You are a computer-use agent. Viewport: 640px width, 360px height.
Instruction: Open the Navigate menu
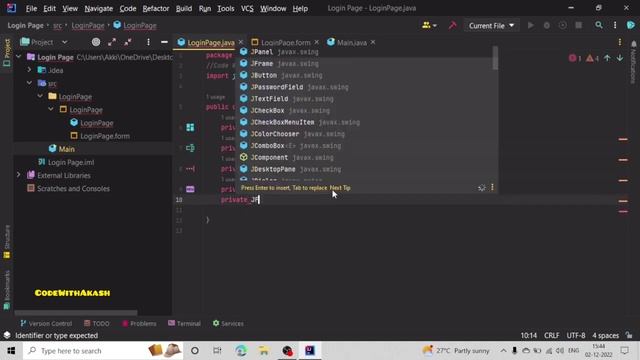coord(98,8)
